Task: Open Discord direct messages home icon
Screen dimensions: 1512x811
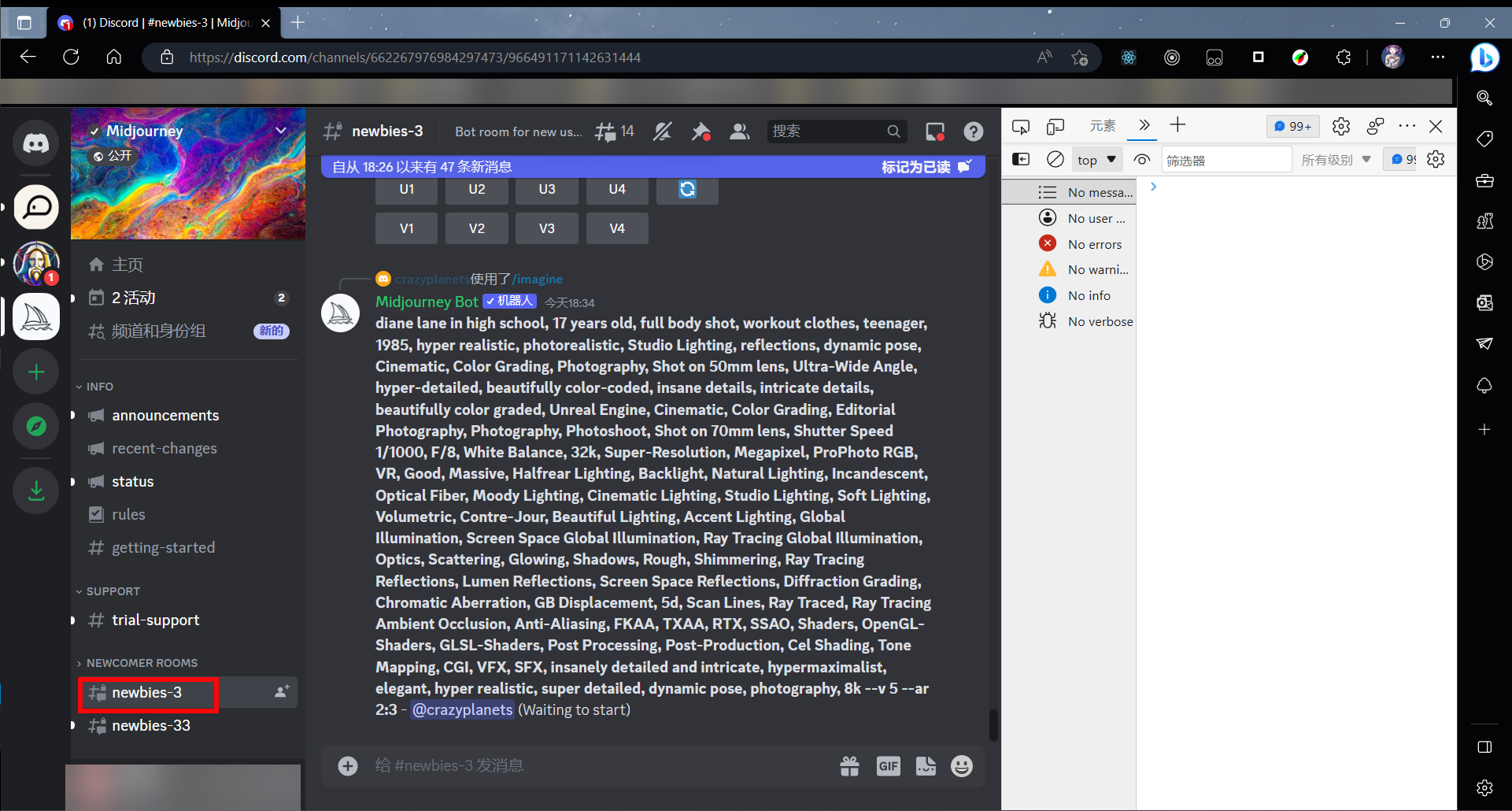Action: [35, 143]
